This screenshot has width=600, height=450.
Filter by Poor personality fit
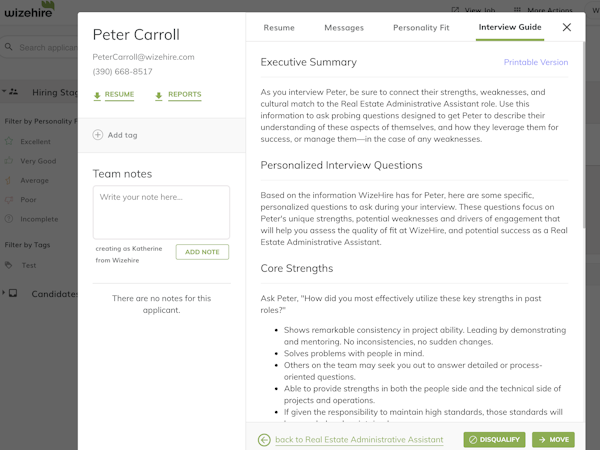click(x=28, y=200)
